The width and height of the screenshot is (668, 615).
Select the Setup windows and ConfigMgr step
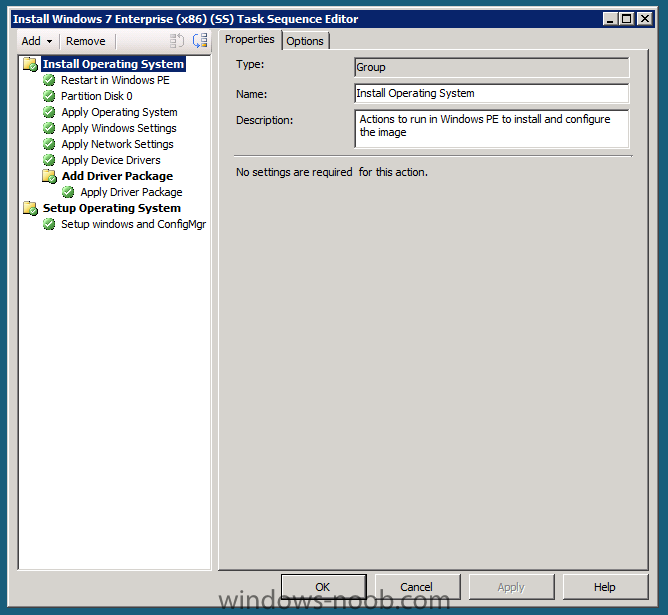133,224
